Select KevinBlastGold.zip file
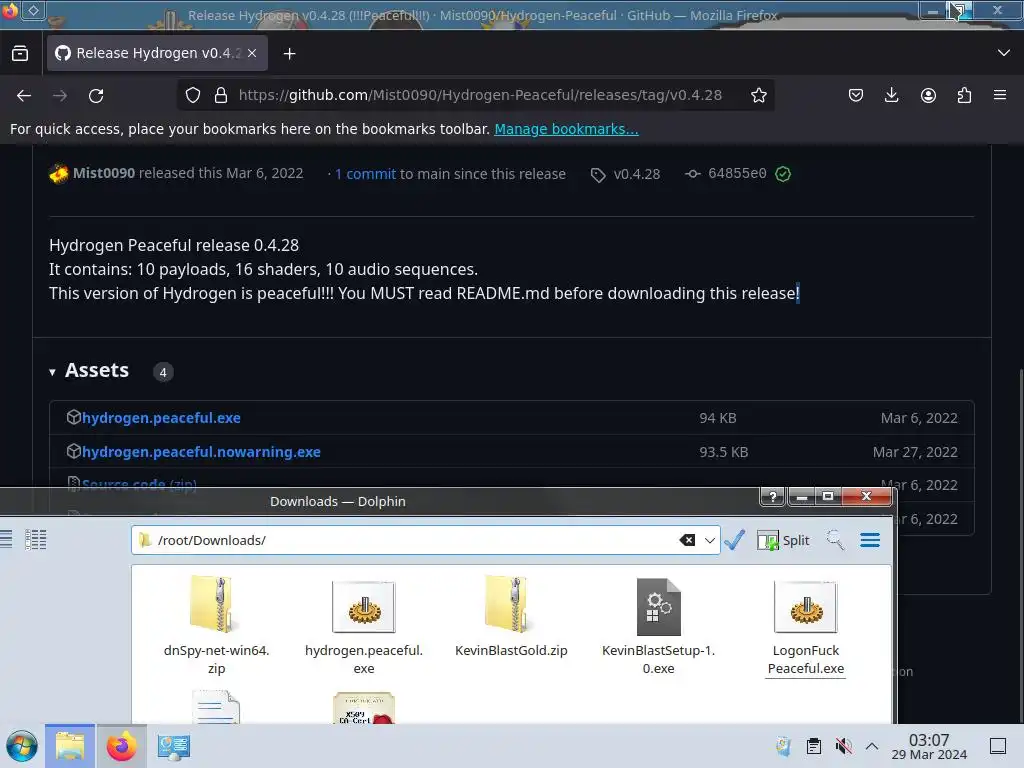 point(511,617)
